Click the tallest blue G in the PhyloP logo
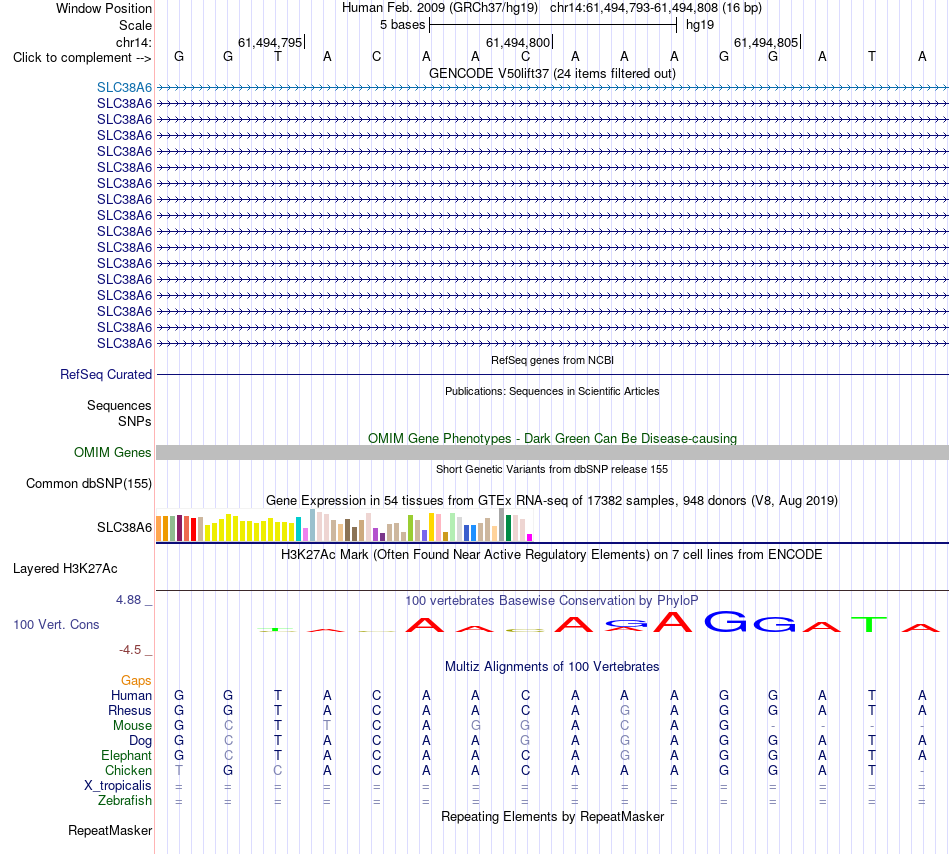Viewport: 950px width, 854px height. pos(725,621)
